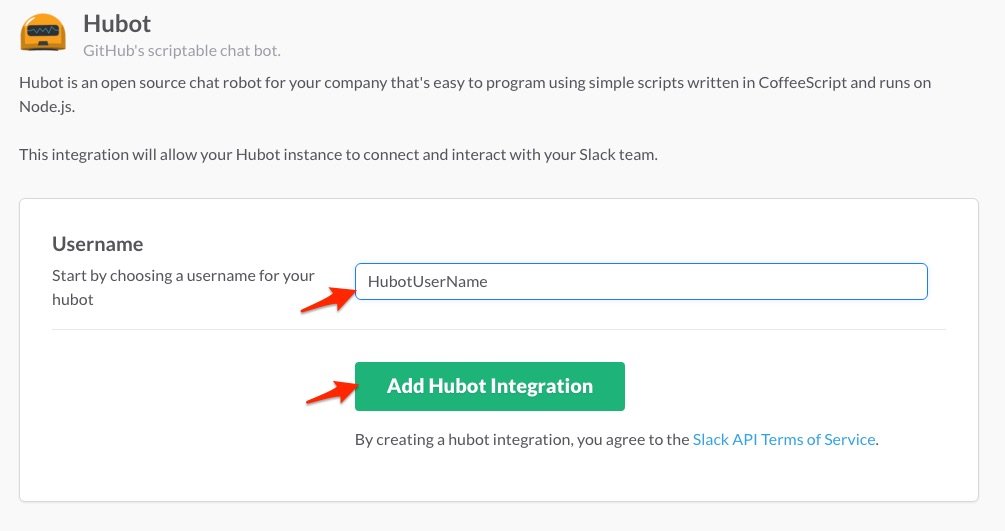The width and height of the screenshot is (1005, 531).
Task: Click blank card area below the terms text
Action: (x=498, y=477)
